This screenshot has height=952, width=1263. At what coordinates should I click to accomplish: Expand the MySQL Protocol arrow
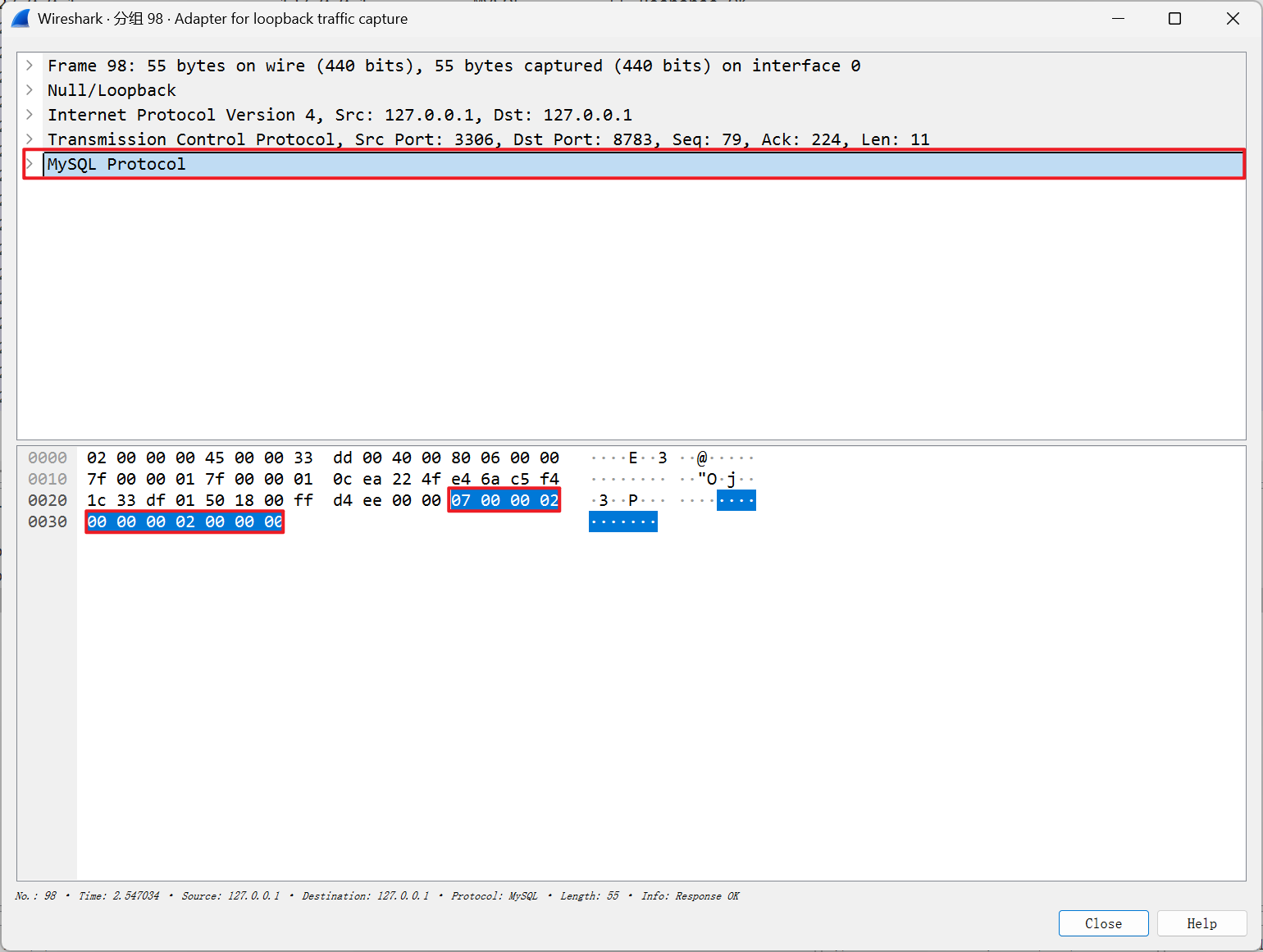[x=30, y=163]
